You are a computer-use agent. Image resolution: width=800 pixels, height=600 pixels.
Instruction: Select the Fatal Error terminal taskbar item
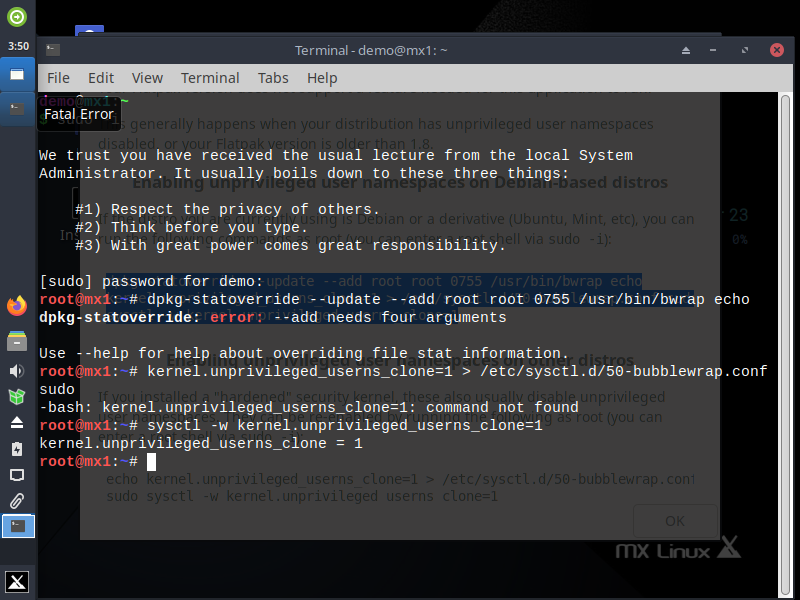(x=17, y=109)
